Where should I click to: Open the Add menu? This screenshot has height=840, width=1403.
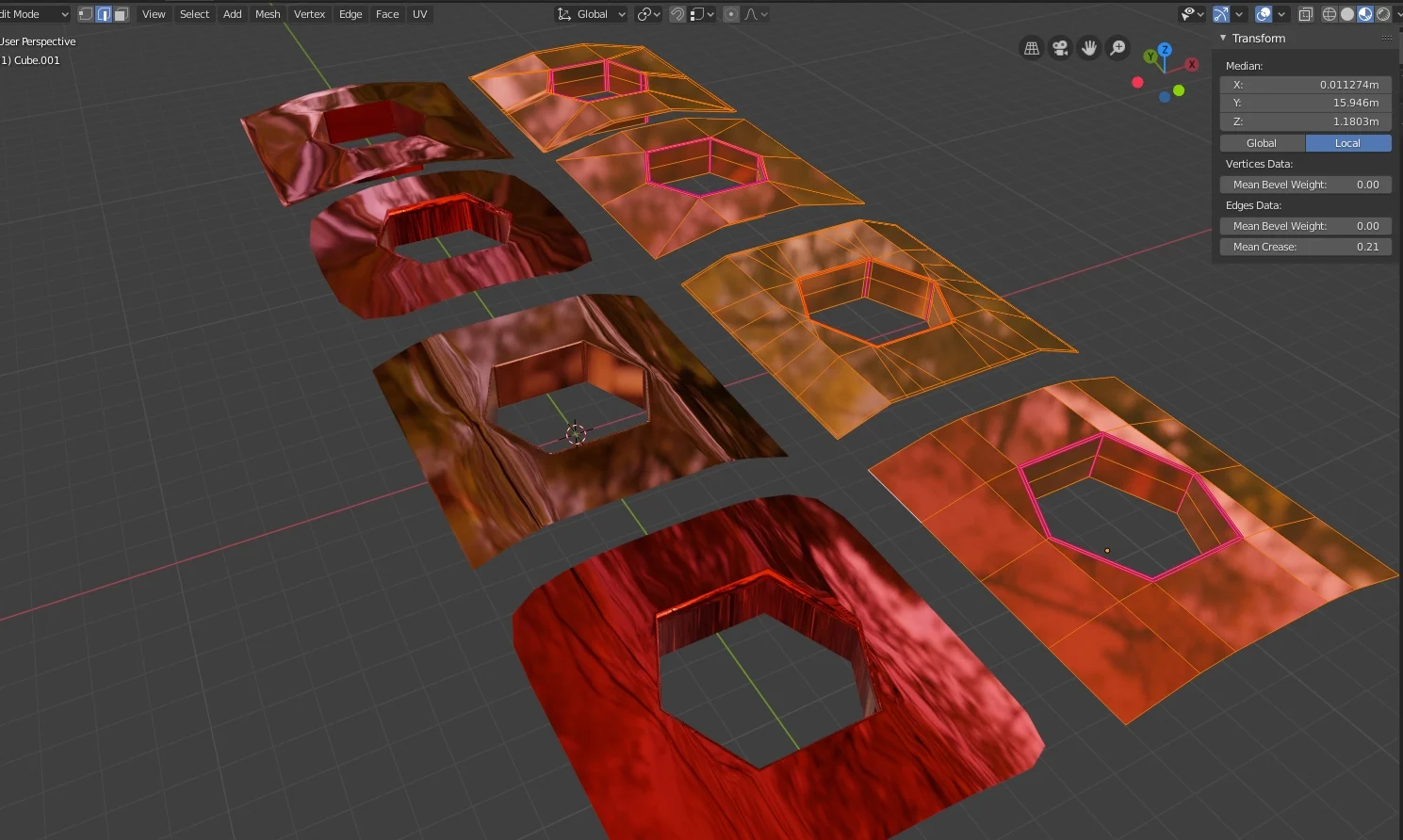pyautogui.click(x=233, y=14)
